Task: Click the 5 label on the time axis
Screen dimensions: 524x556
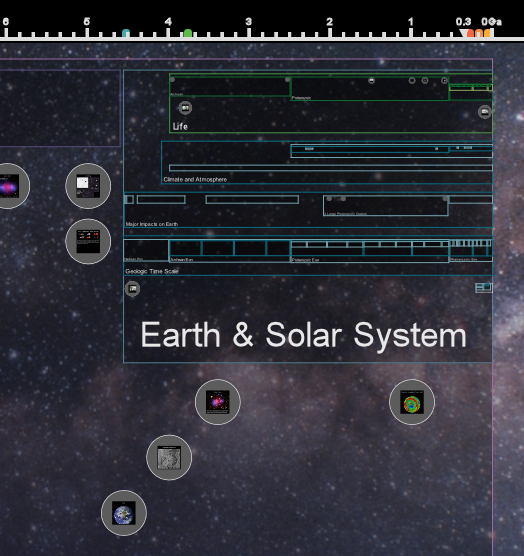Action: coord(87,22)
